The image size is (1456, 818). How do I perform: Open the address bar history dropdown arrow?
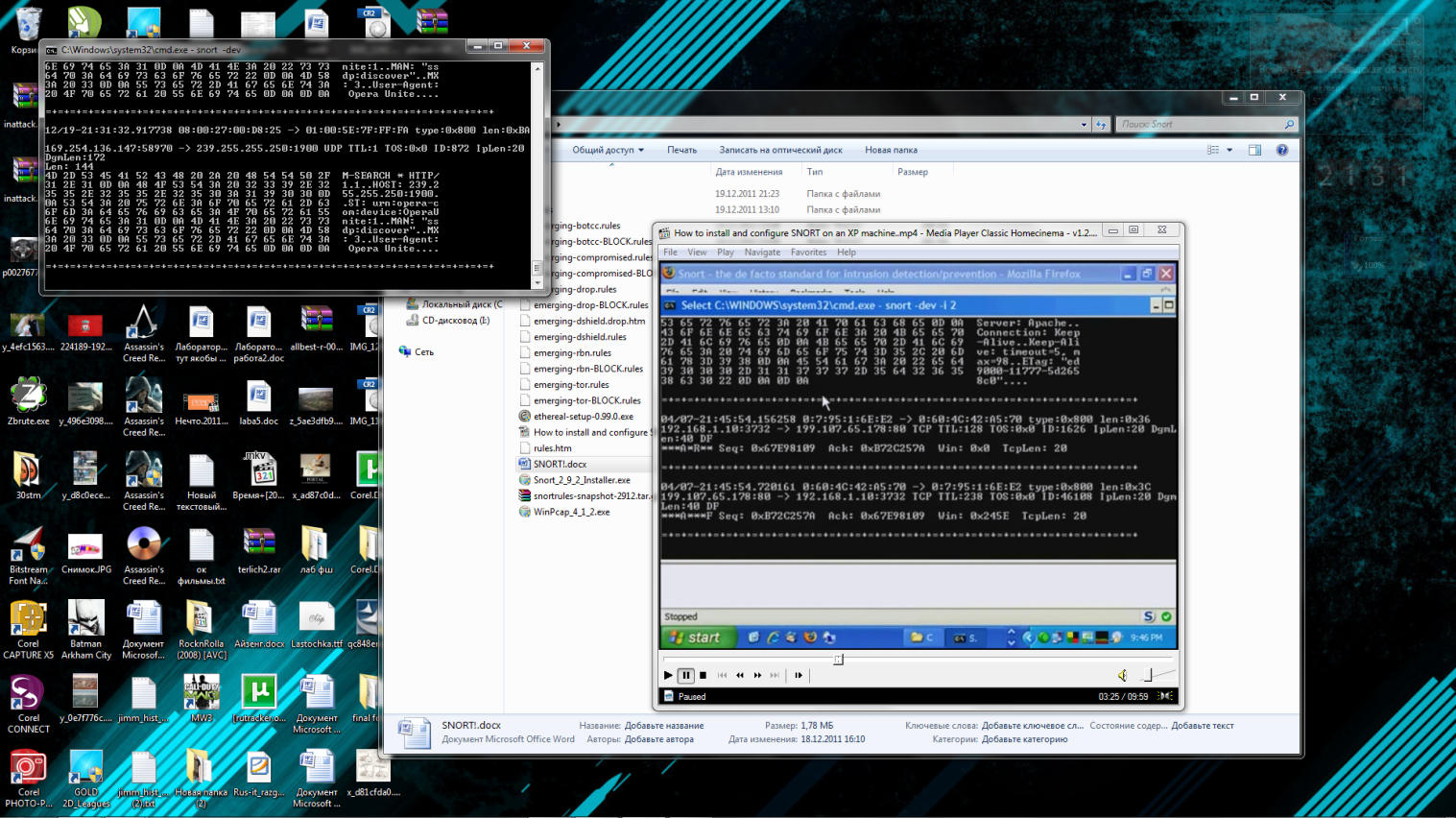click(1084, 124)
